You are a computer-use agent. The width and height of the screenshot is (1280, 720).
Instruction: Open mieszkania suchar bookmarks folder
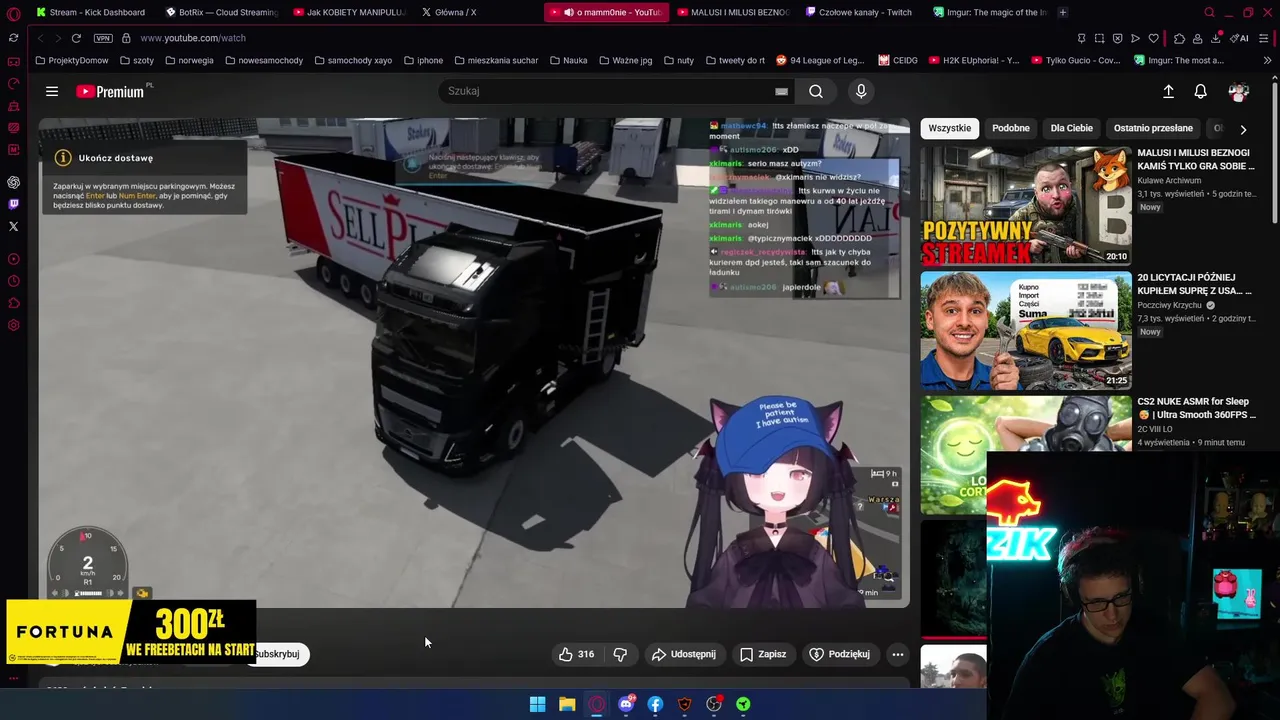click(x=496, y=60)
